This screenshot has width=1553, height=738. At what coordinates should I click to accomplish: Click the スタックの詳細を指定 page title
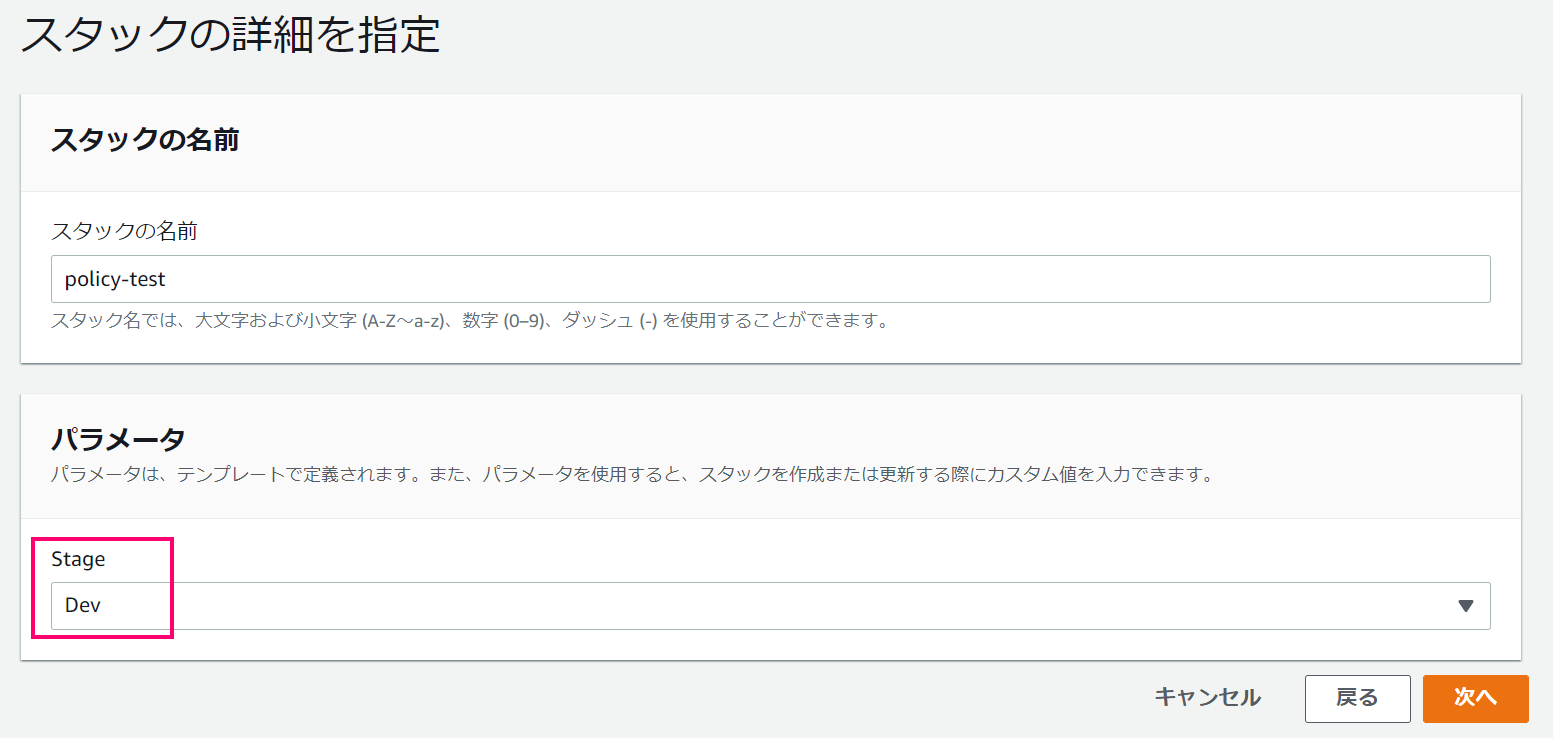[231, 34]
